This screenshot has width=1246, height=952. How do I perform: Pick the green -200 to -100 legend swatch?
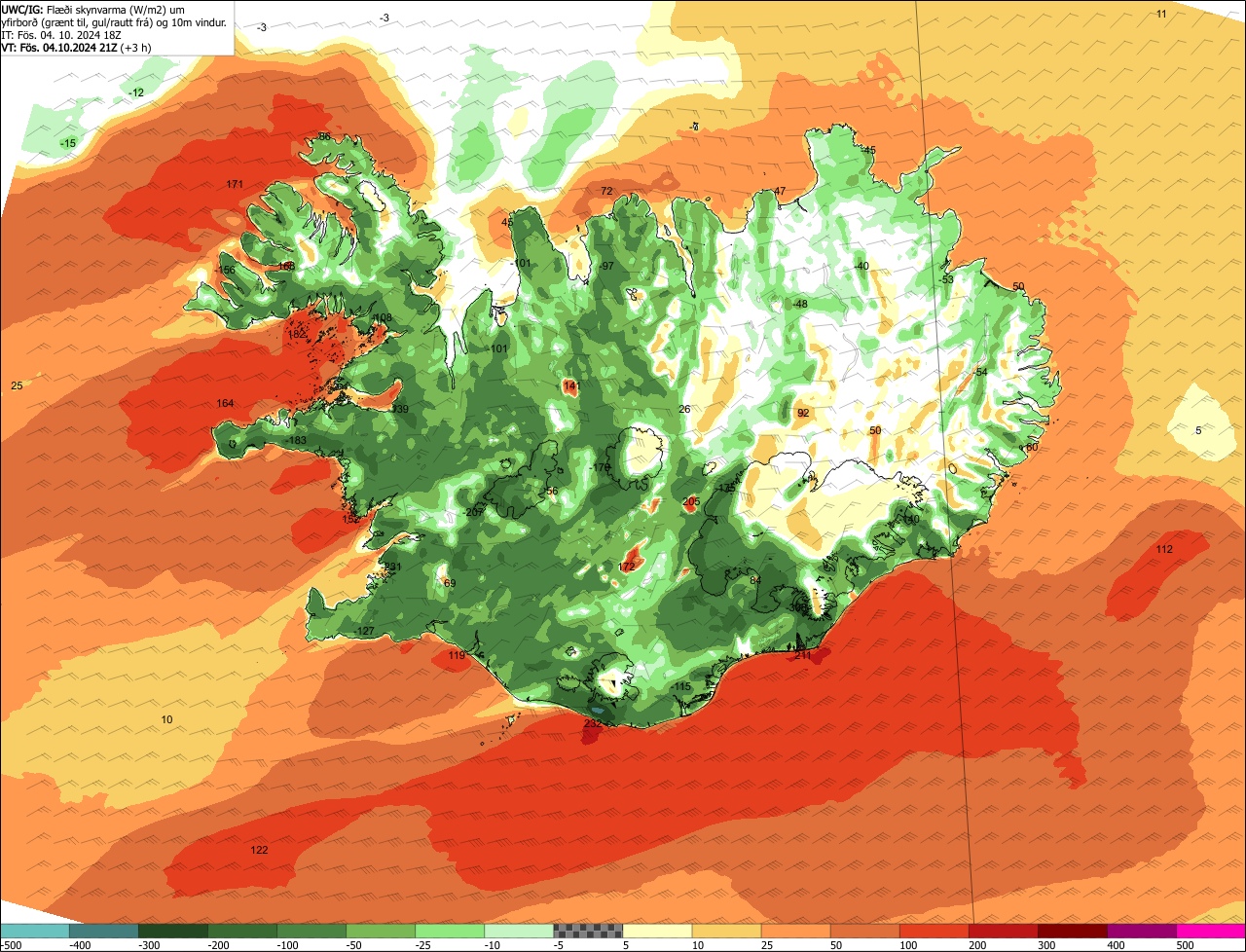coord(241,931)
